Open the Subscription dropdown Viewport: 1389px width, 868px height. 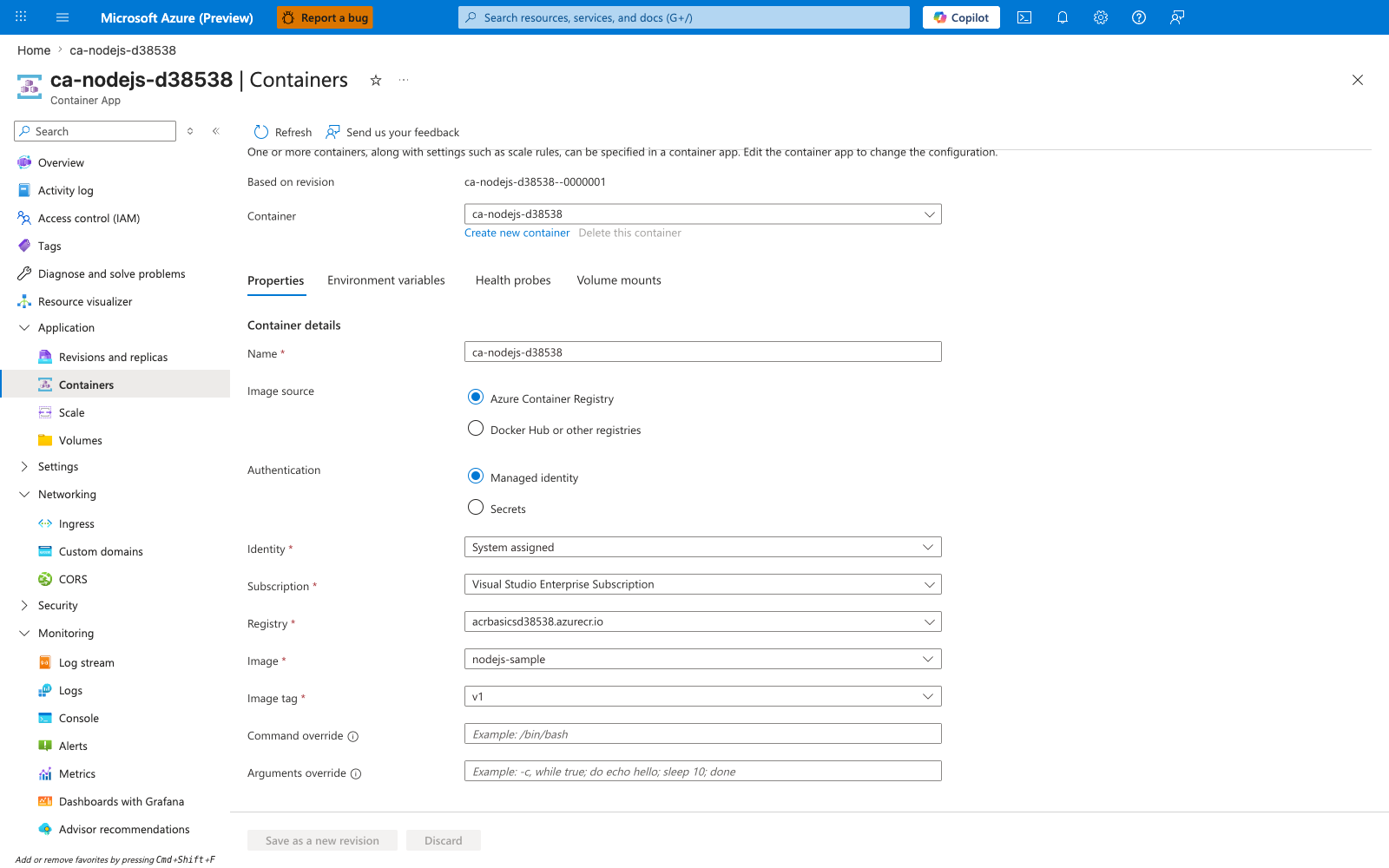coord(703,585)
